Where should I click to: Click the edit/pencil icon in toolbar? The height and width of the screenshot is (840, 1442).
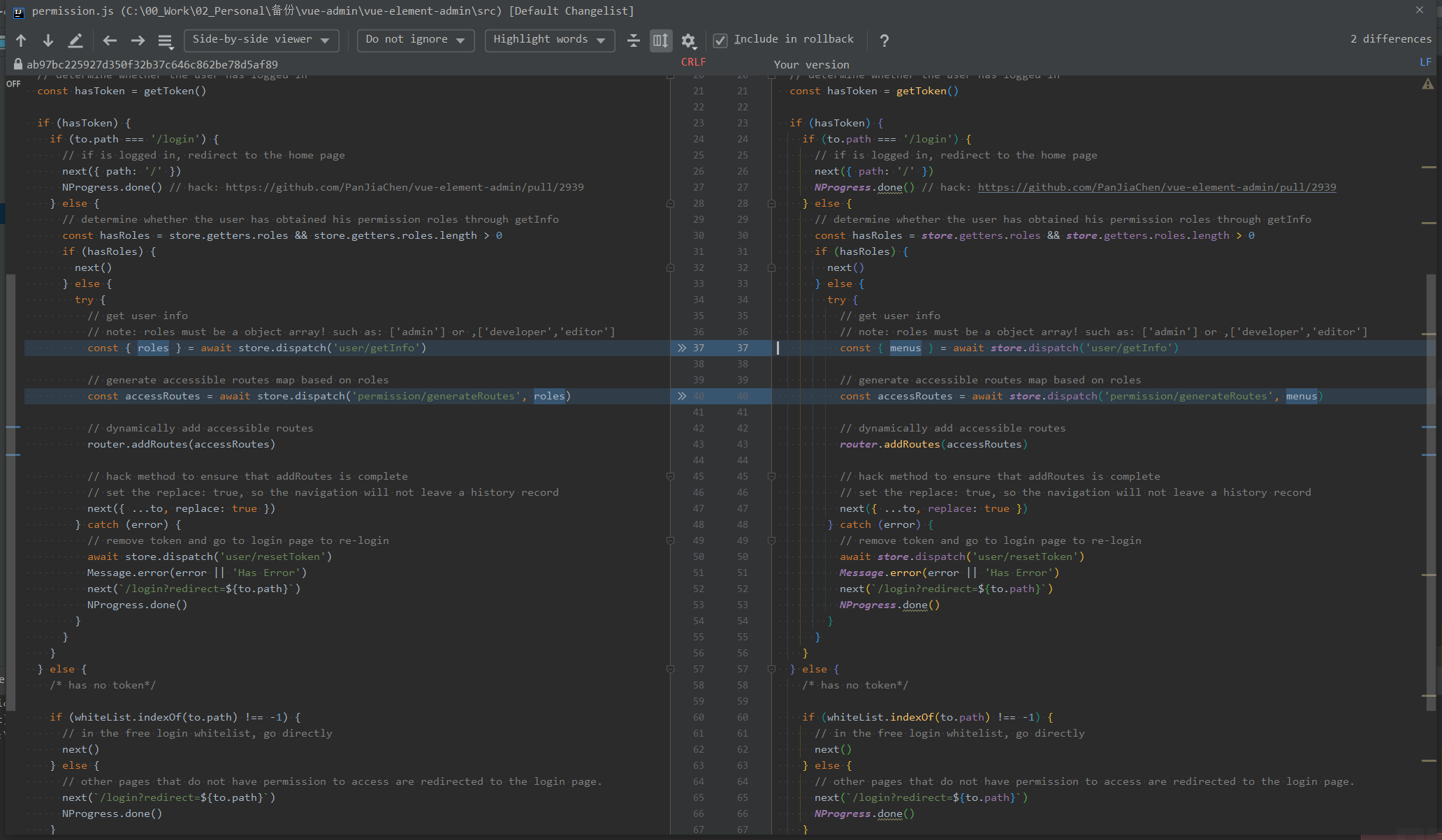click(76, 39)
